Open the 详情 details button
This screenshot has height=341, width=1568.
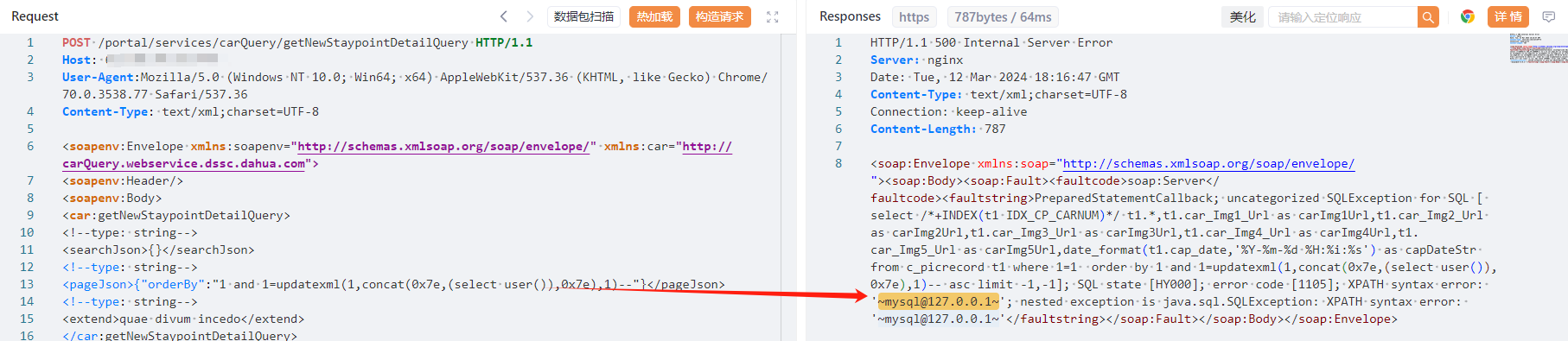1508,16
